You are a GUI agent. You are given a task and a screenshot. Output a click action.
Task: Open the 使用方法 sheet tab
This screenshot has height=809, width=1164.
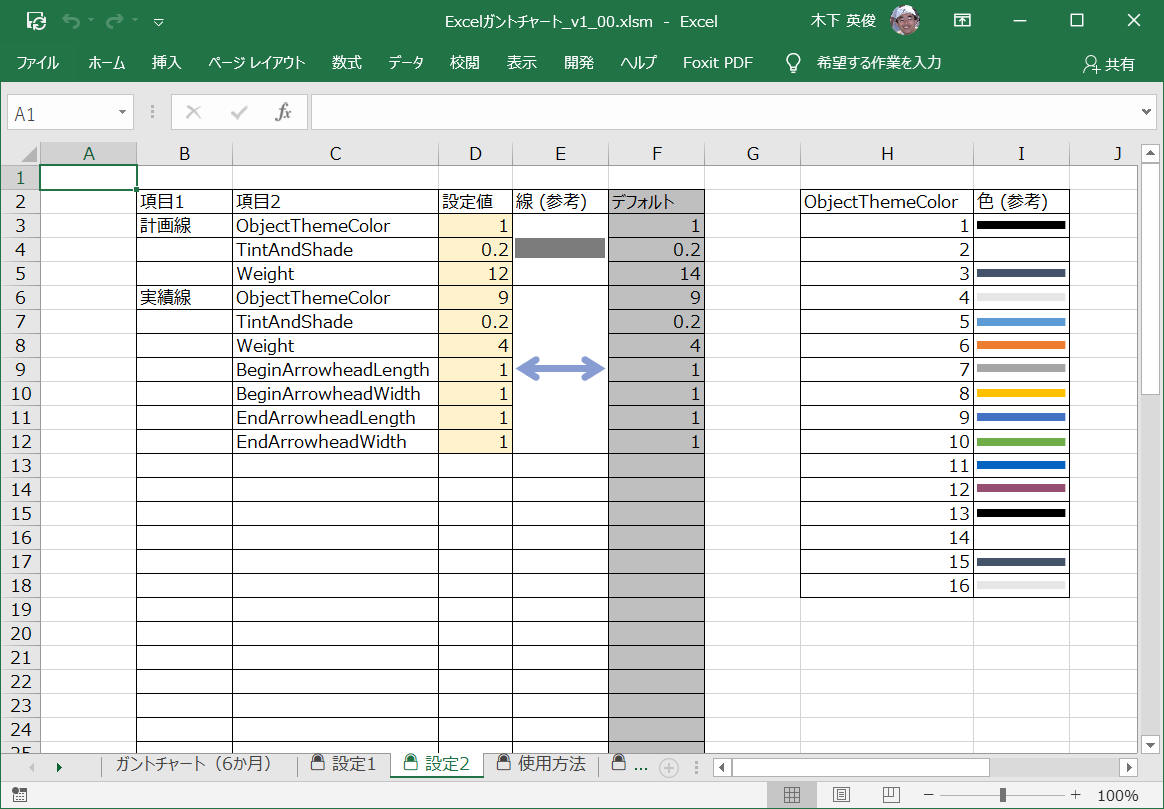point(541,765)
